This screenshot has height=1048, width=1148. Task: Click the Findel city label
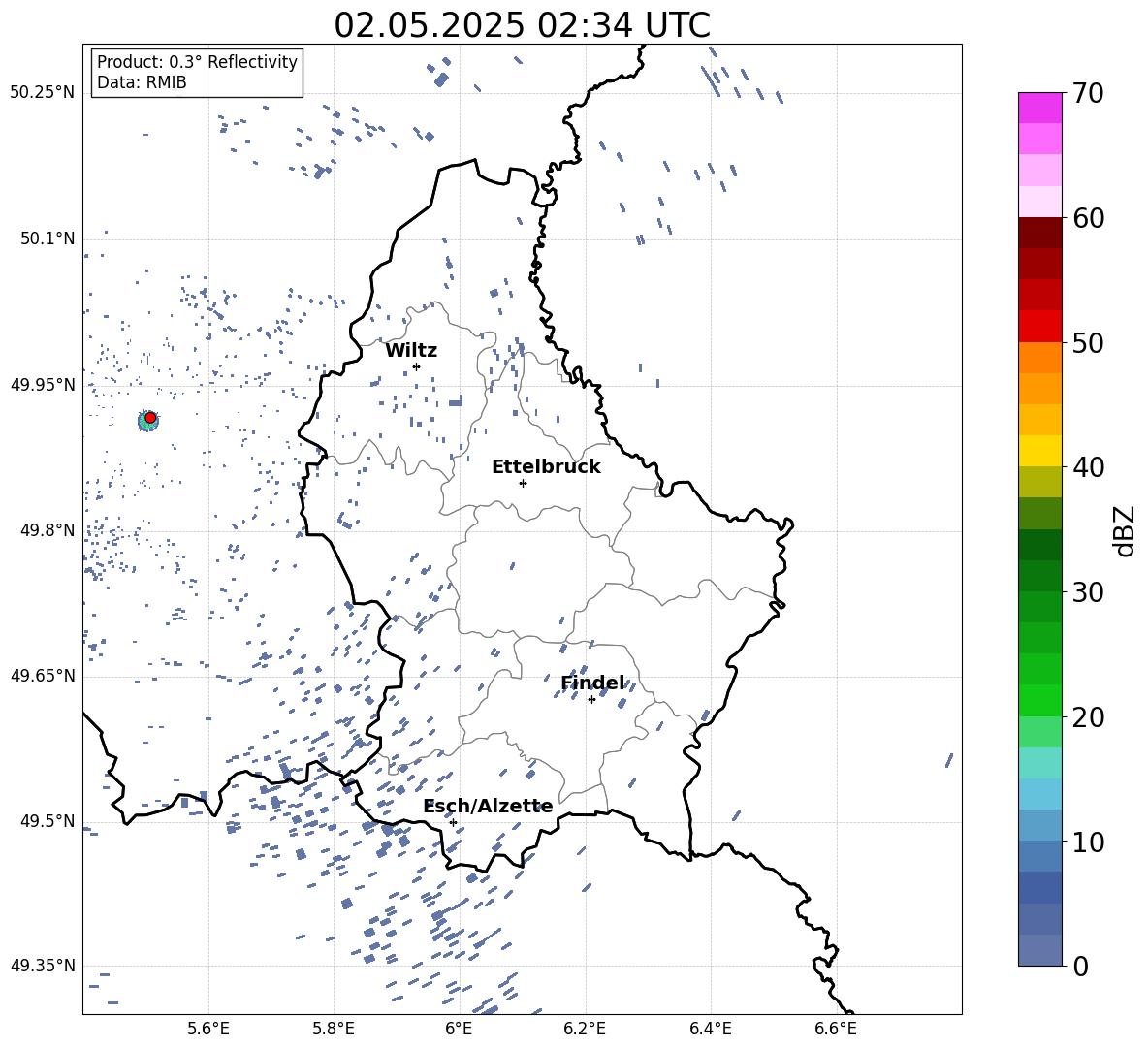pyautogui.click(x=592, y=683)
